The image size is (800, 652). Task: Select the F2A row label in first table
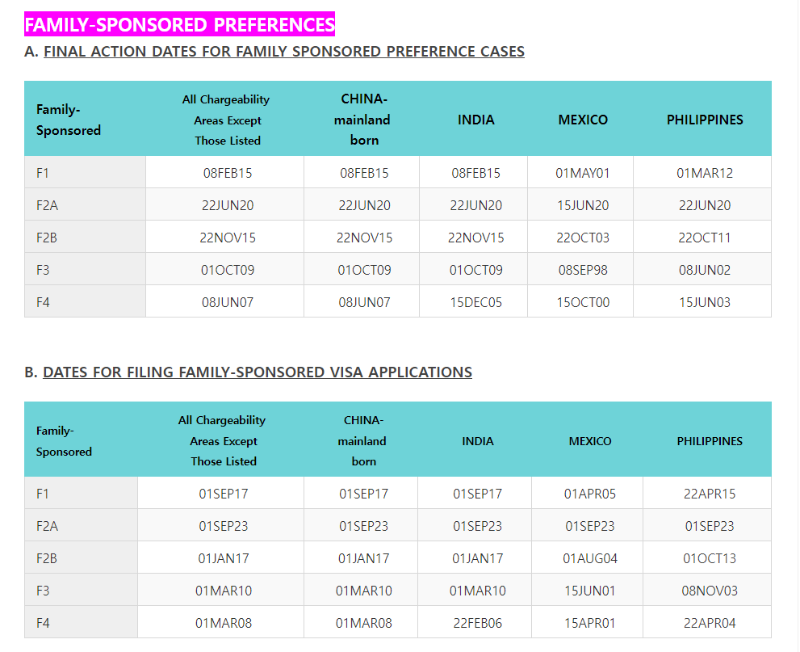coord(47,205)
